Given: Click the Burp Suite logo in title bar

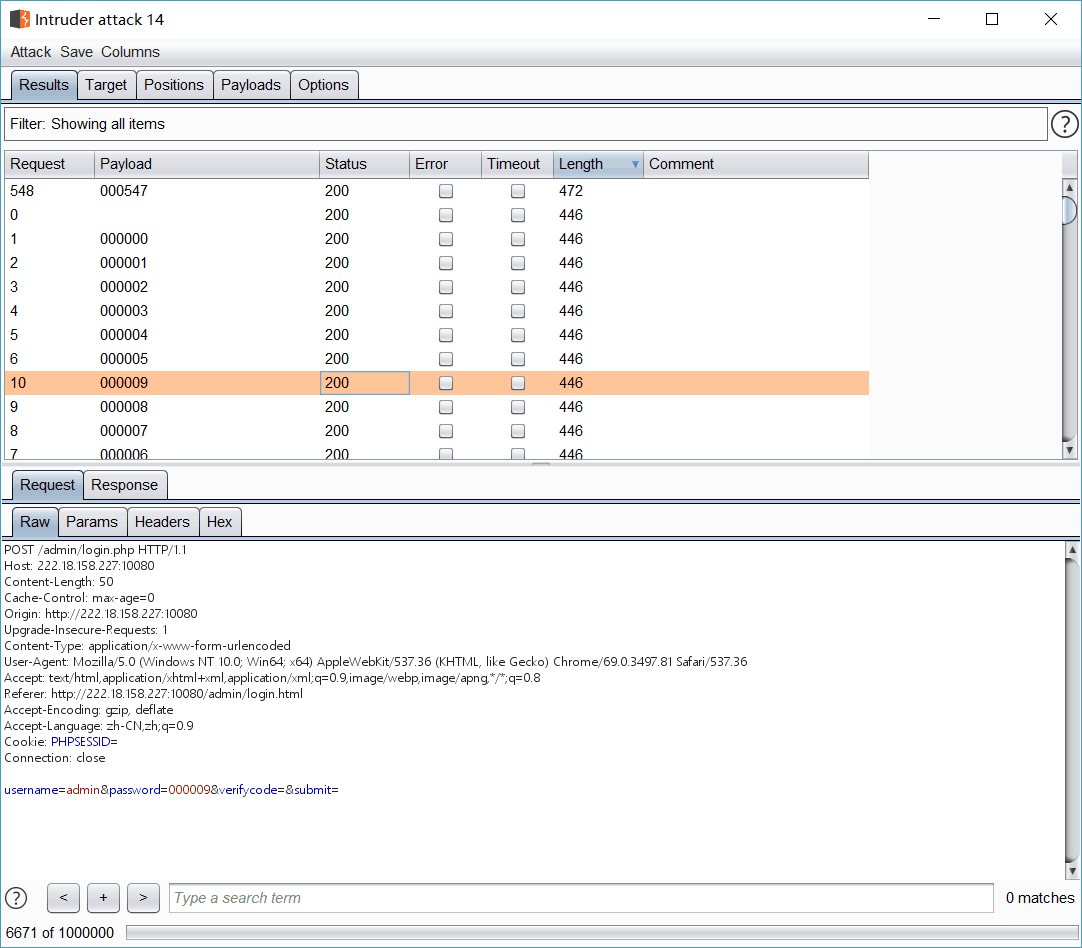Looking at the screenshot, I should (x=20, y=19).
